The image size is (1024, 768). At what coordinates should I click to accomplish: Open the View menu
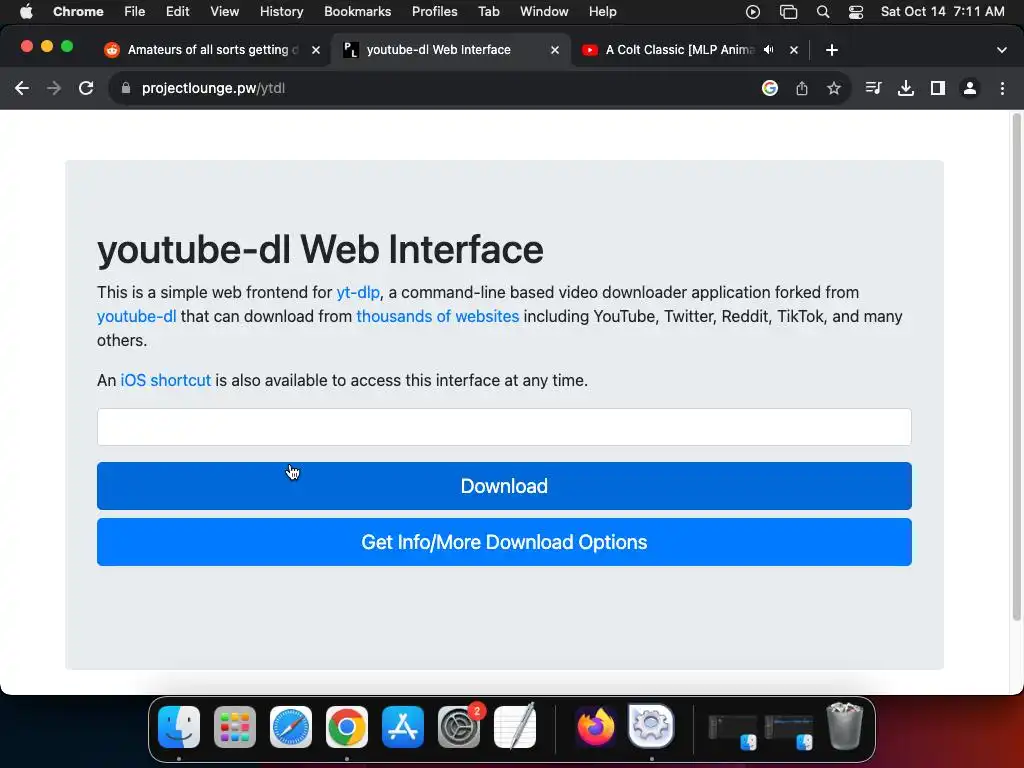tap(224, 12)
